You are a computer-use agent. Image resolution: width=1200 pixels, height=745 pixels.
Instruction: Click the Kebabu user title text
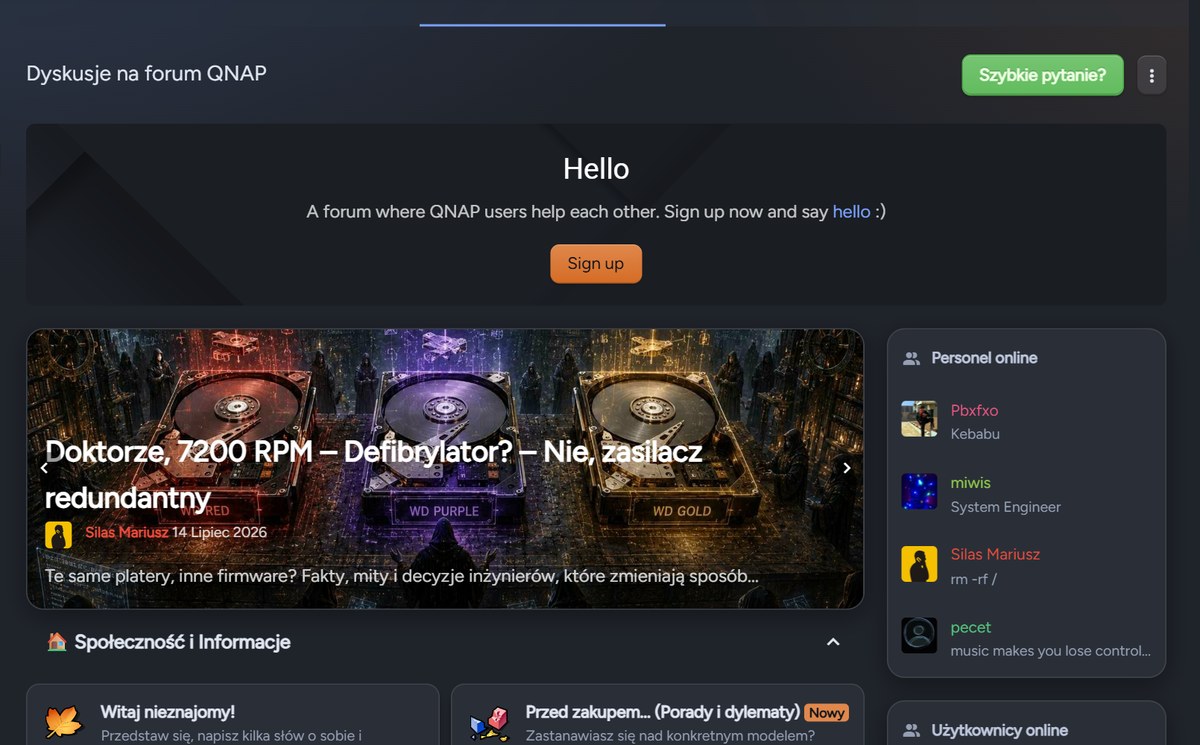point(975,434)
